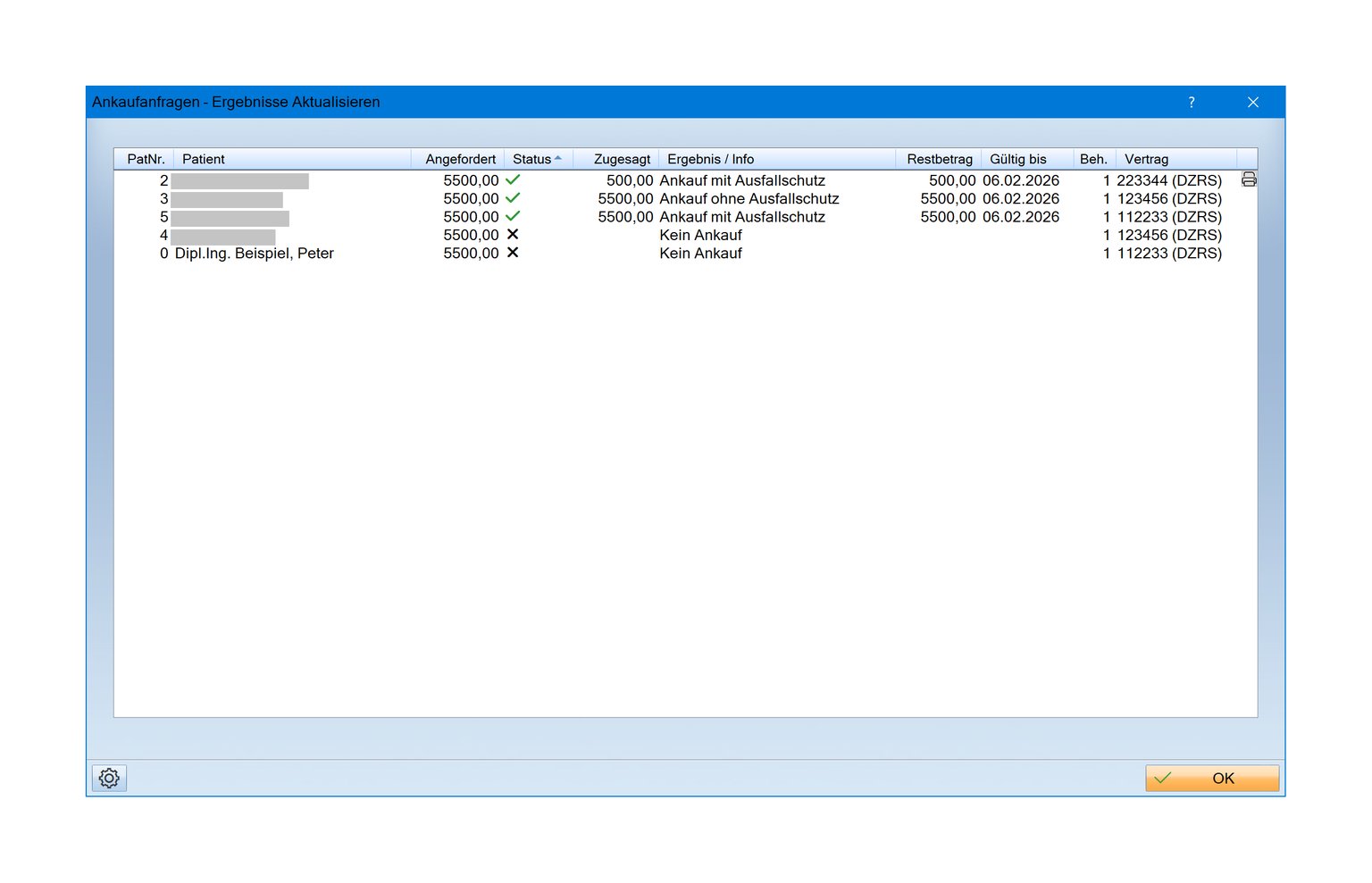Click the Ergebnis / Info column header
Screen dimensions: 1372x883
coord(710,159)
